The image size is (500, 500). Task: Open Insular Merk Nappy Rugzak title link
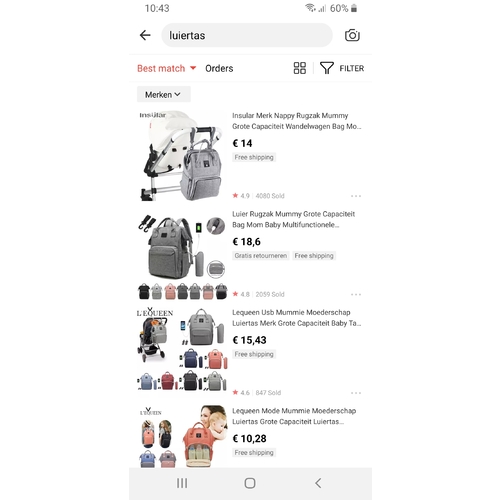(x=297, y=121)
